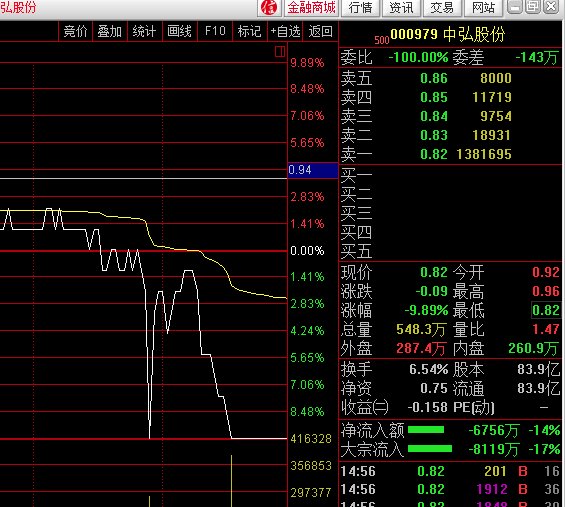Add stock via +自选 button

[285, 31]
